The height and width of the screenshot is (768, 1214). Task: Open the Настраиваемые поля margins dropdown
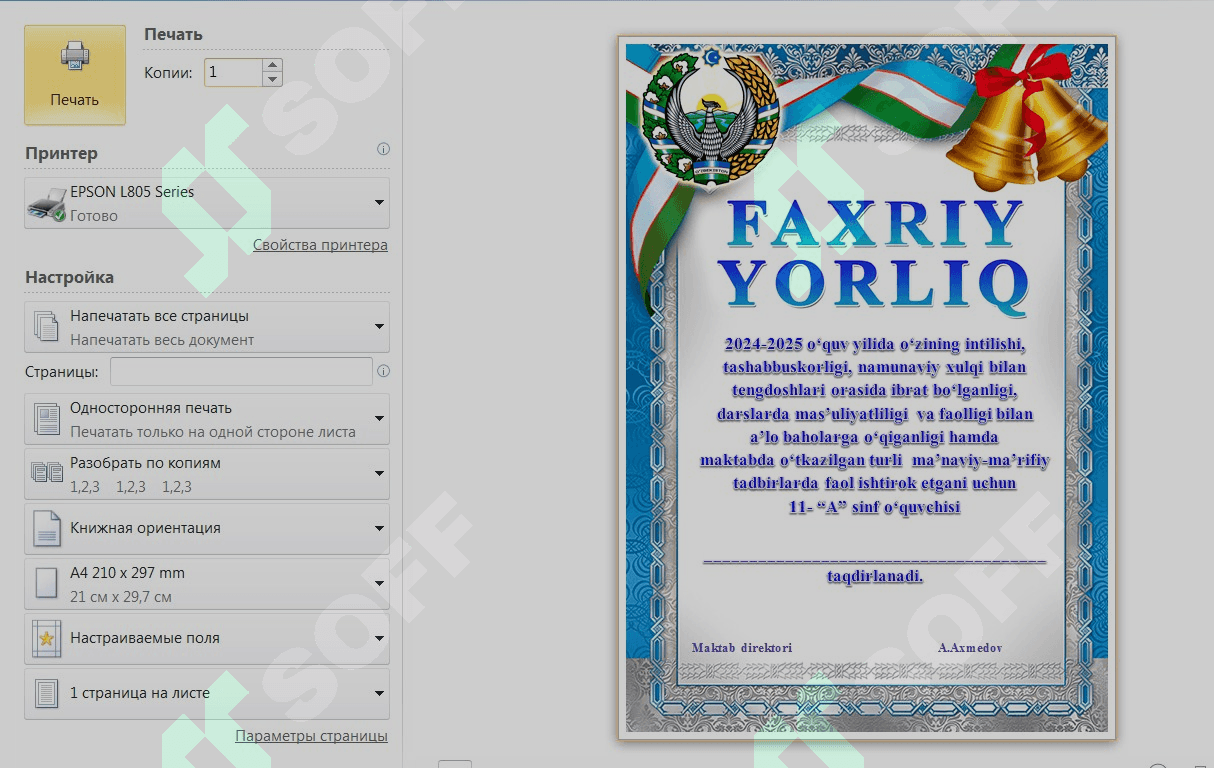click(x=207, y=638)
